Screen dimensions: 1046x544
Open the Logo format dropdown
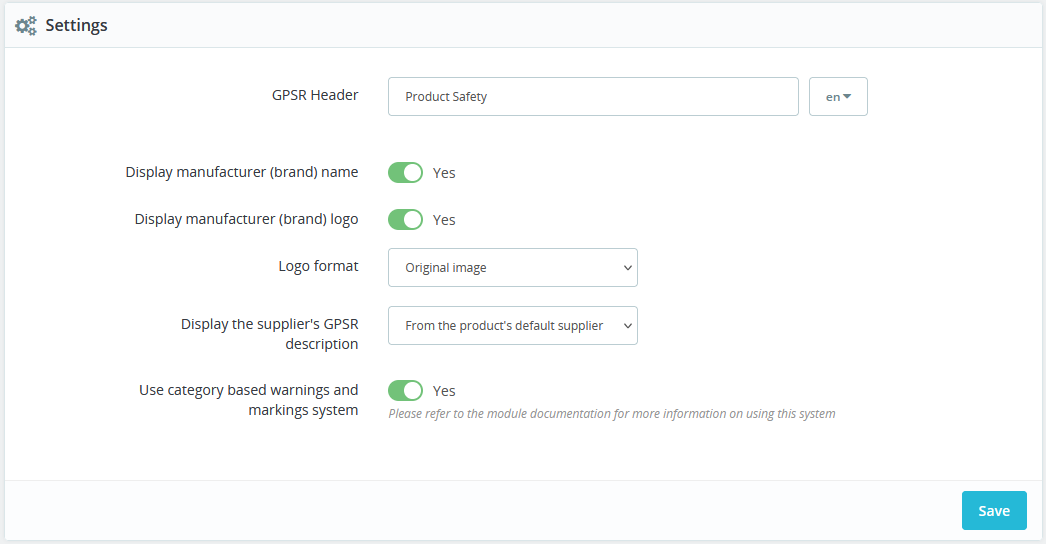512,268
